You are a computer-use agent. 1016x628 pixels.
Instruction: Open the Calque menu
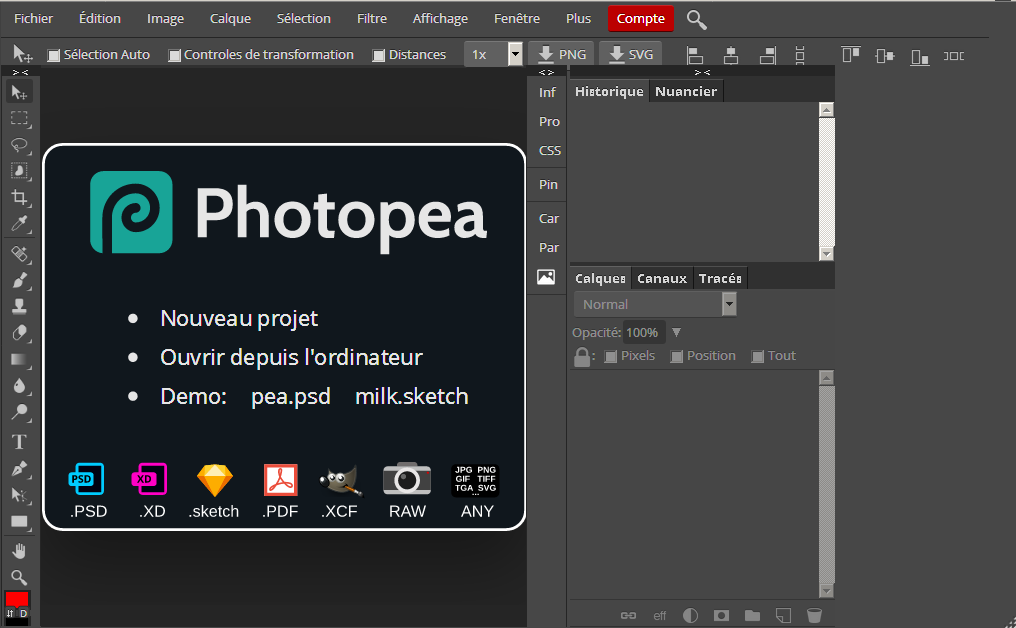pos(230,19)
